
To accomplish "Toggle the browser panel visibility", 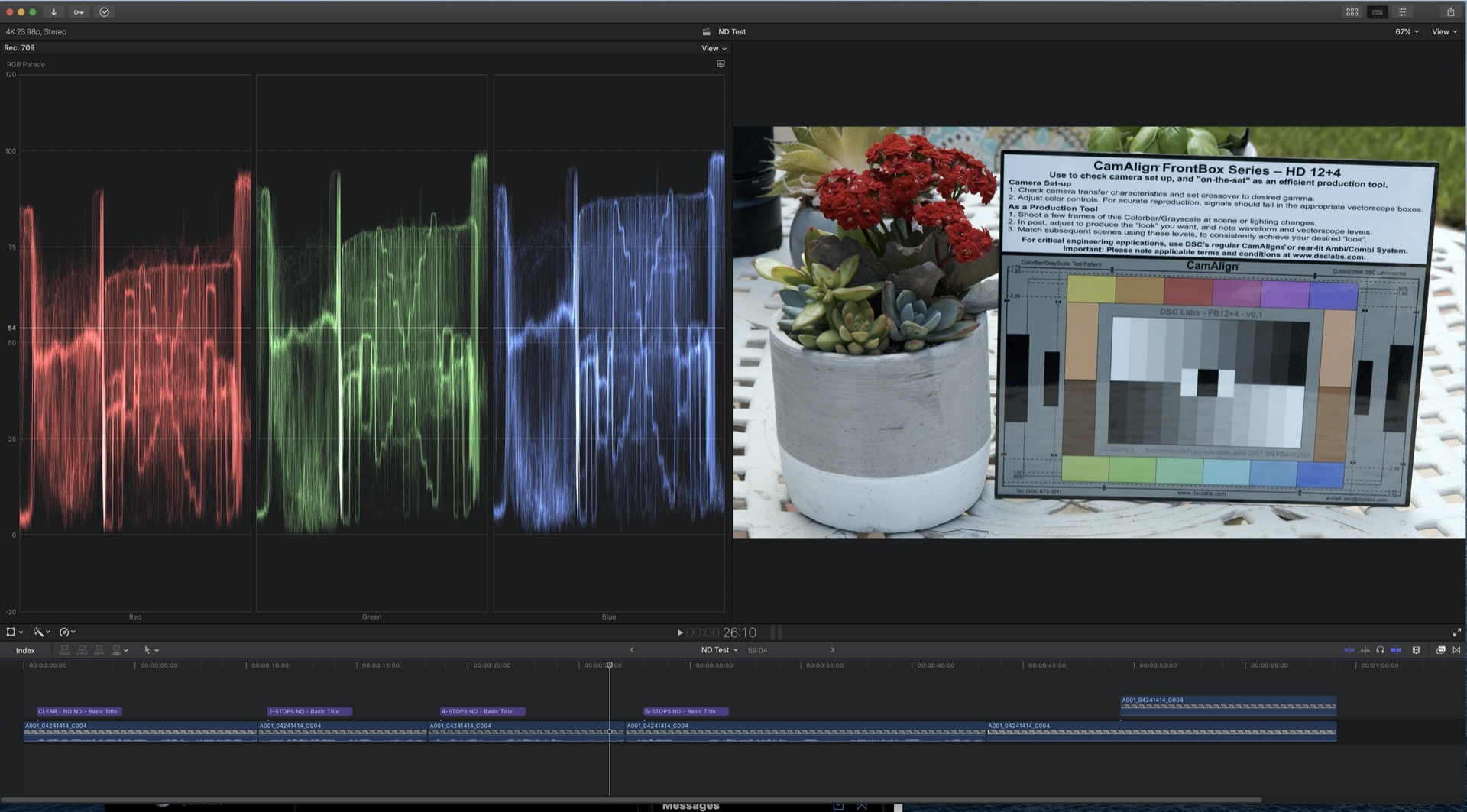I will click(x=1352, y=12).
